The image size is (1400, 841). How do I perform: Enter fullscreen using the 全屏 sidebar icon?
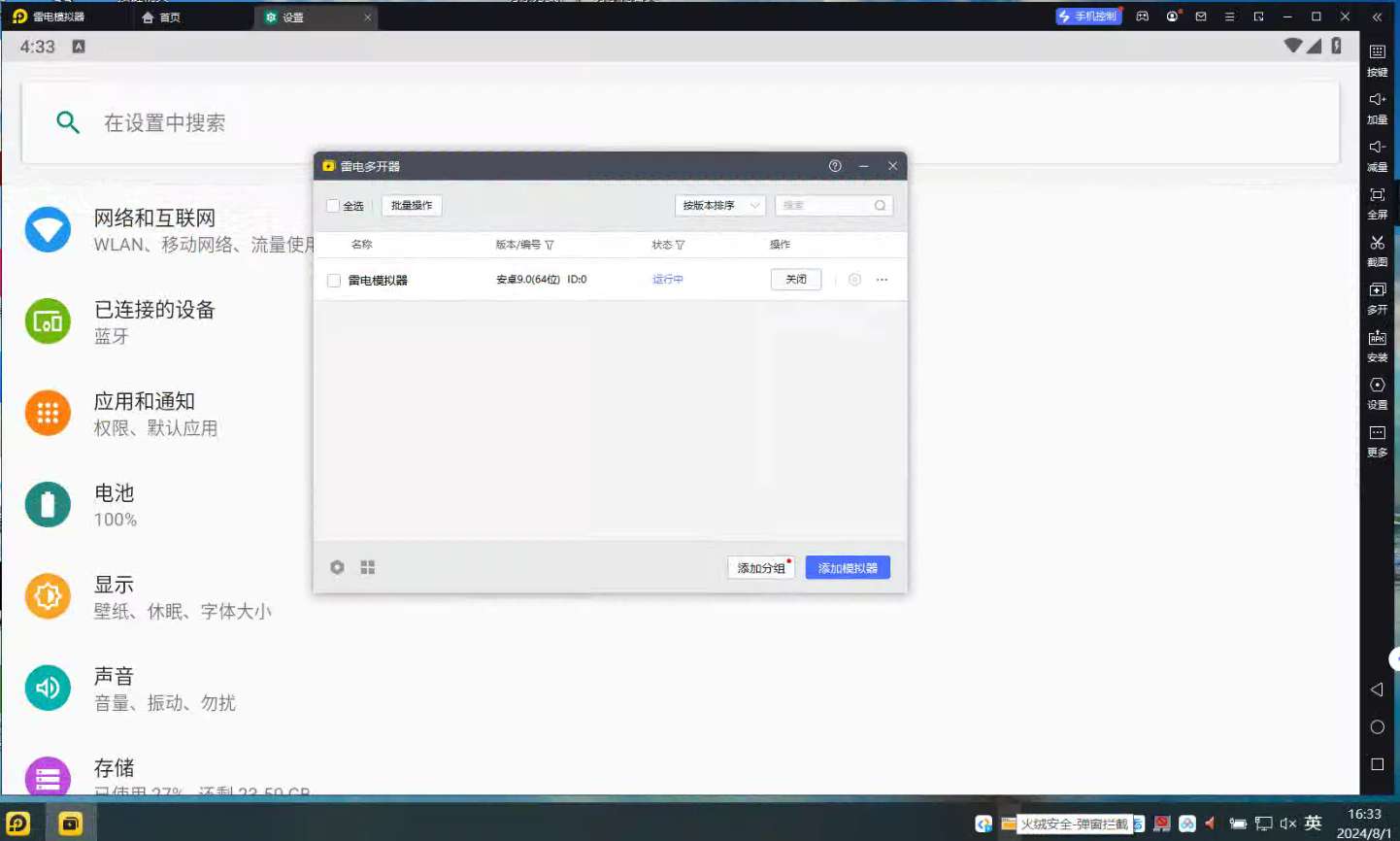[x=1377, y=200]
